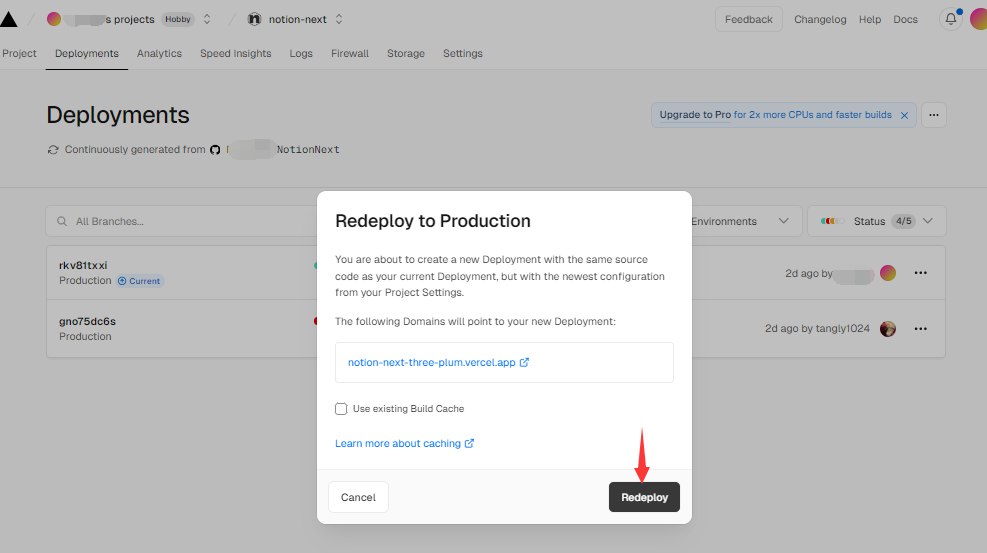The image size is (987, 553).
Task: Switch to the Firewall tab
Action: click(x=350, y=53)
